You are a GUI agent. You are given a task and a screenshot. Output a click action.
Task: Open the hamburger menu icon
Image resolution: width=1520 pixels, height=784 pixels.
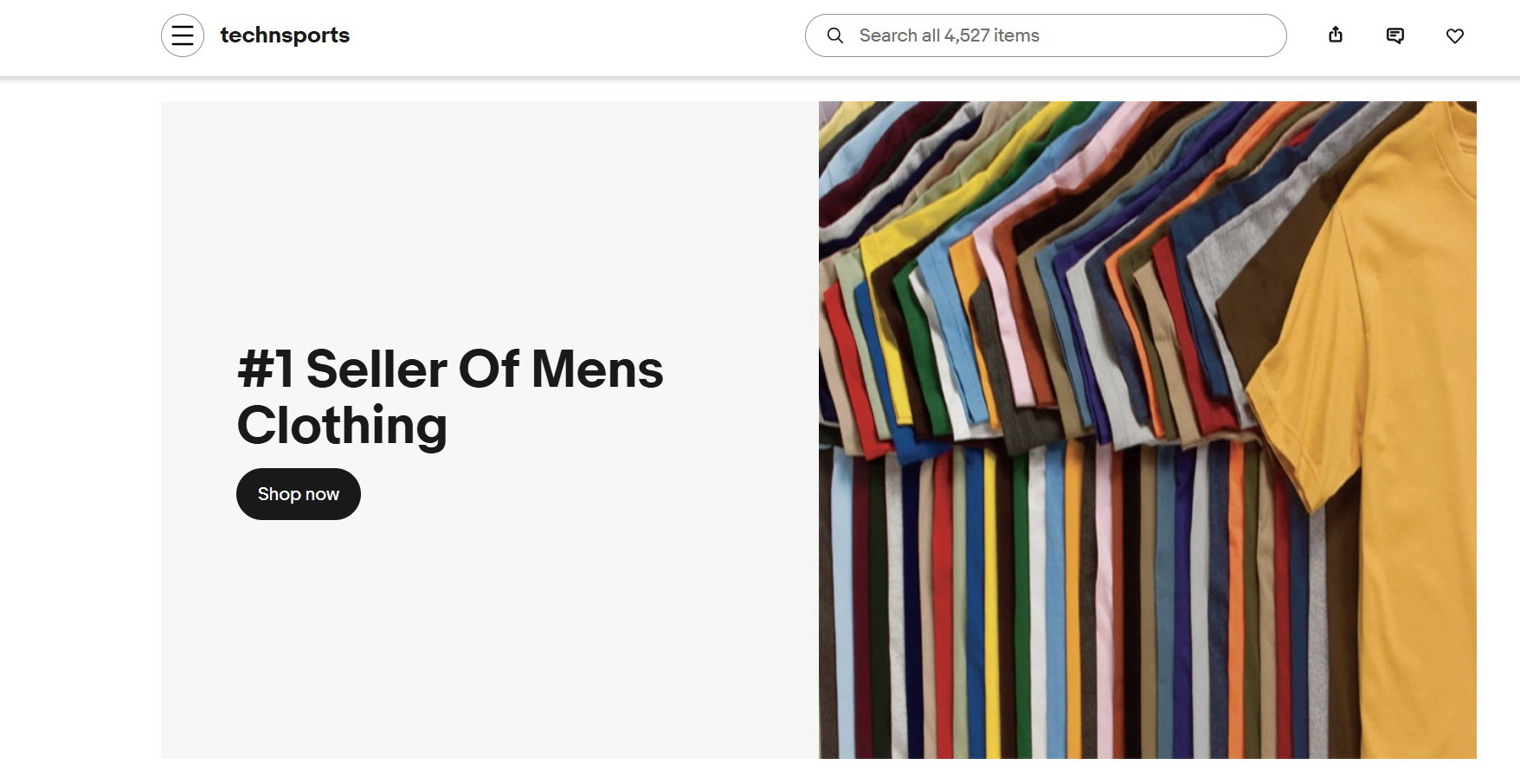183,35
